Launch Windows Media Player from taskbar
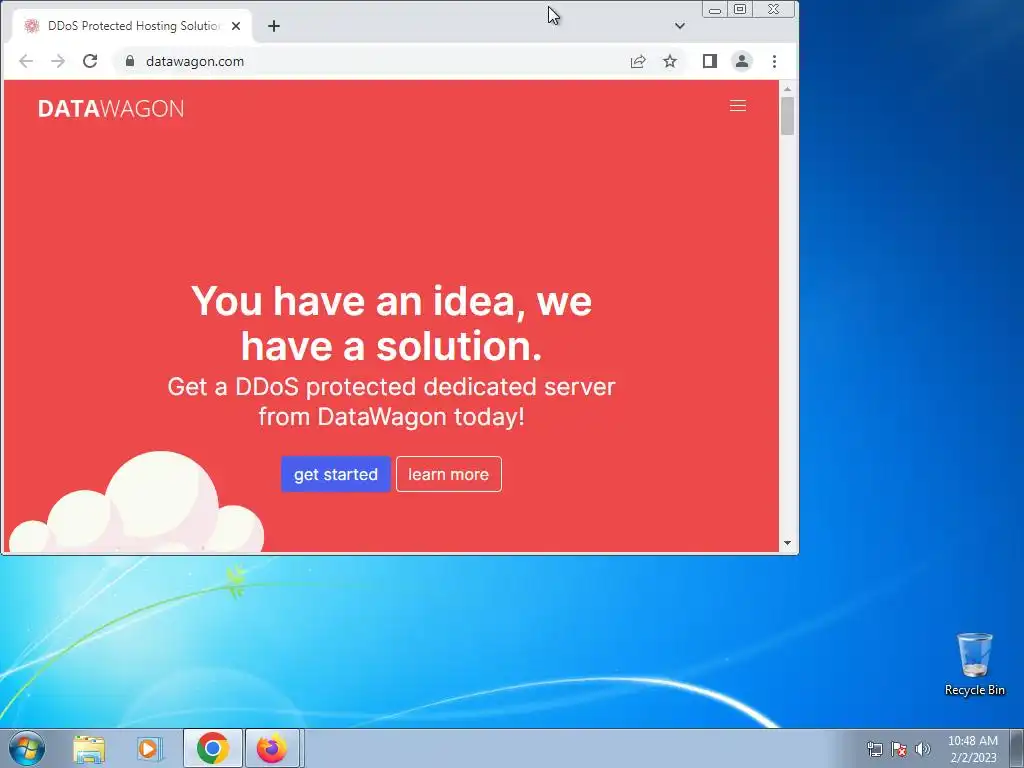 click(150, 749)
